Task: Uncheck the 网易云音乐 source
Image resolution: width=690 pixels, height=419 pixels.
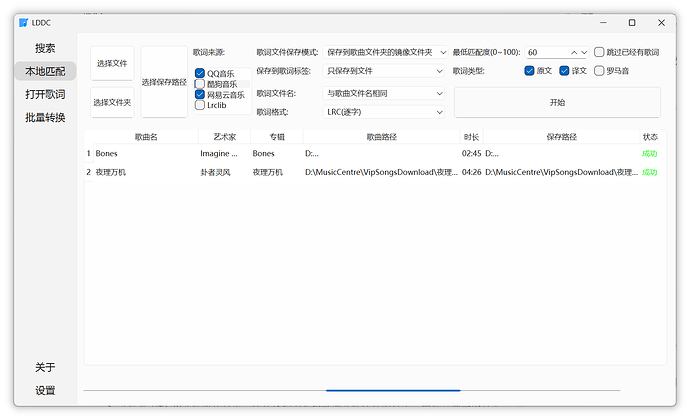Action: click(200, 95)
